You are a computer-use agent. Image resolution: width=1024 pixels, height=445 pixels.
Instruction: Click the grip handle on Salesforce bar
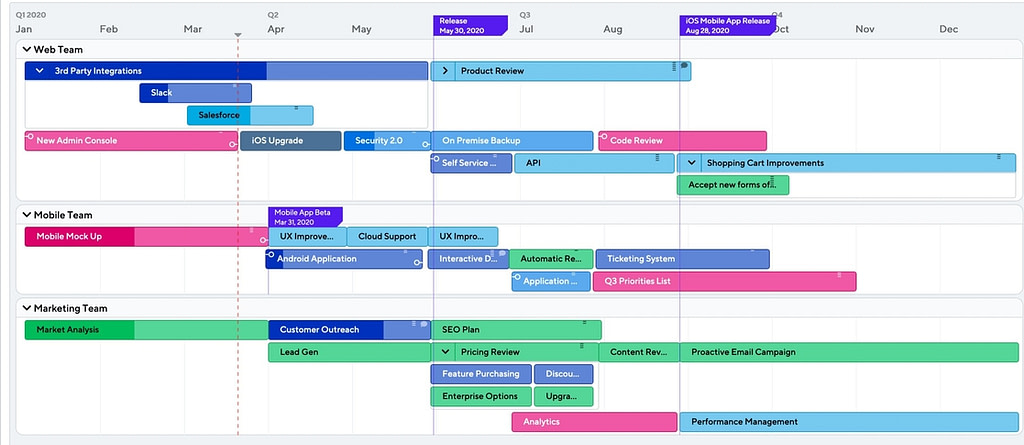[x=296, y=108]
